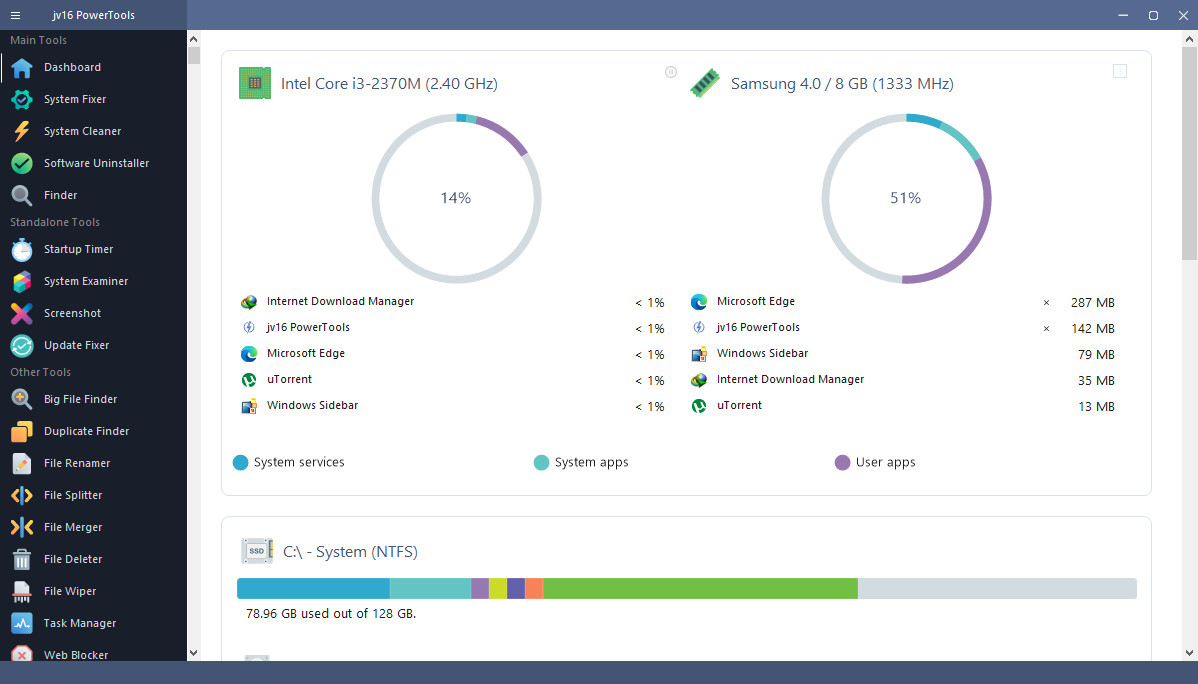Click the uTorrent icon using 13 MB
This screenshot has width=1198, height=684.
[699, 406]
